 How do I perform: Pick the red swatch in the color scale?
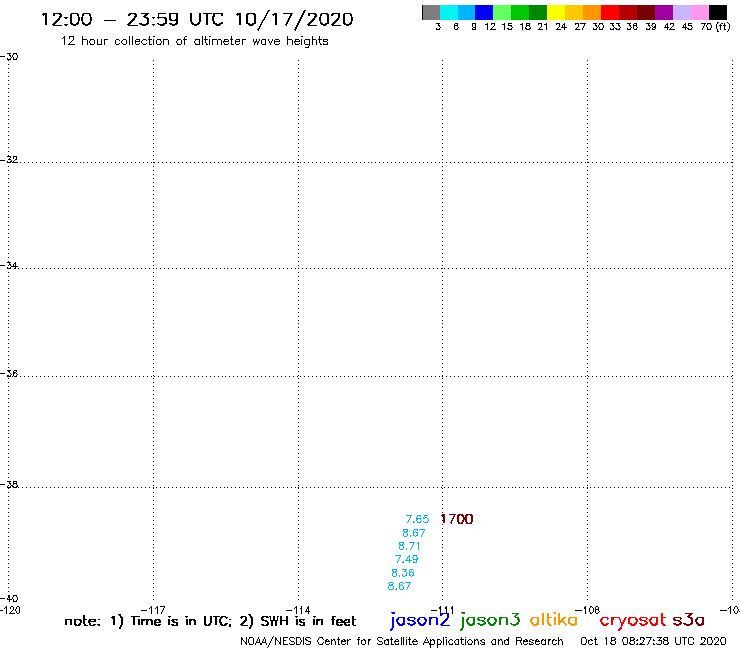click(x=610, y=12)
